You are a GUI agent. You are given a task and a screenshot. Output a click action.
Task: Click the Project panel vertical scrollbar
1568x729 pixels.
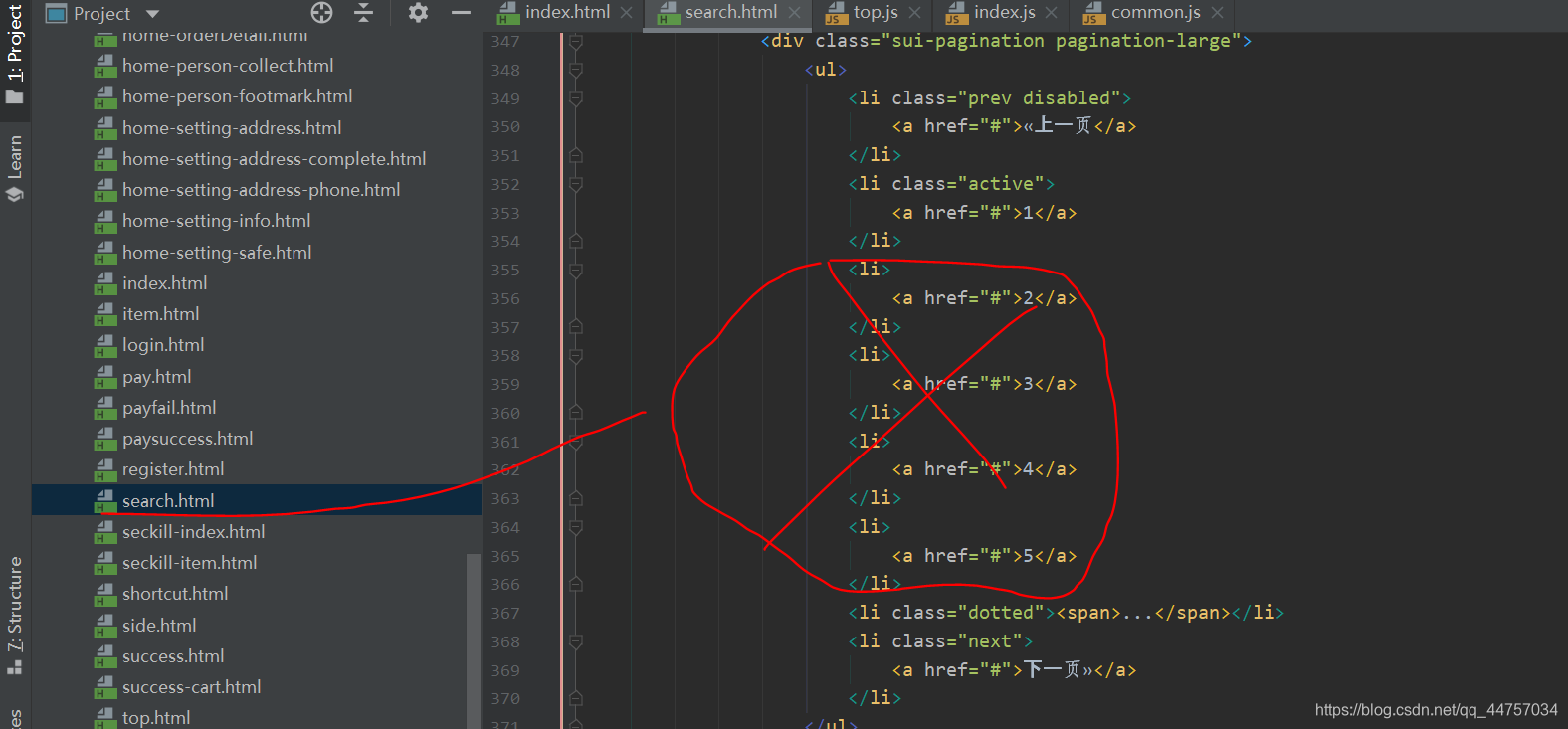click(474, 640)
